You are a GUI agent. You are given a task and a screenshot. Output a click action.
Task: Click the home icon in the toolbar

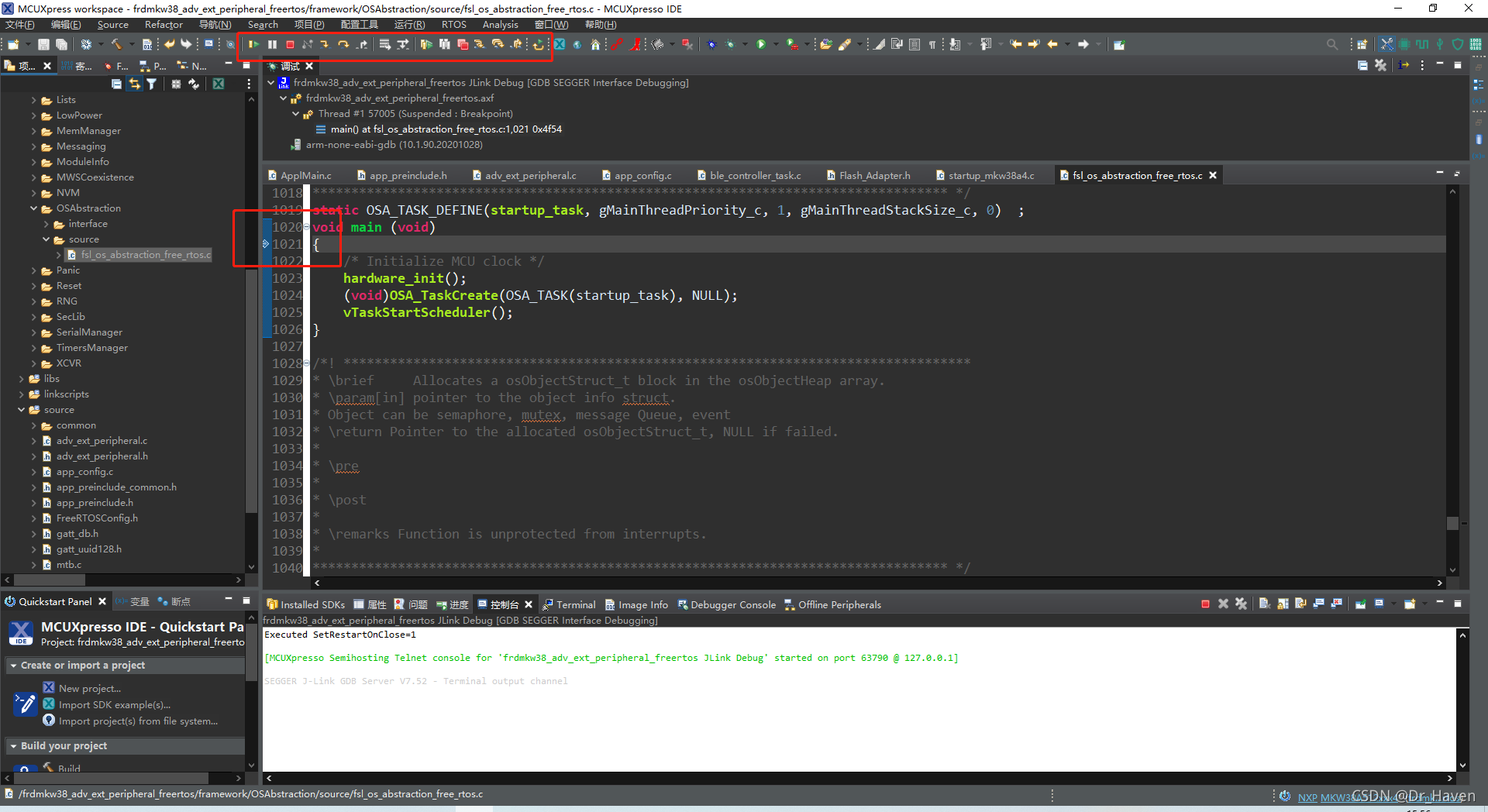595,44
